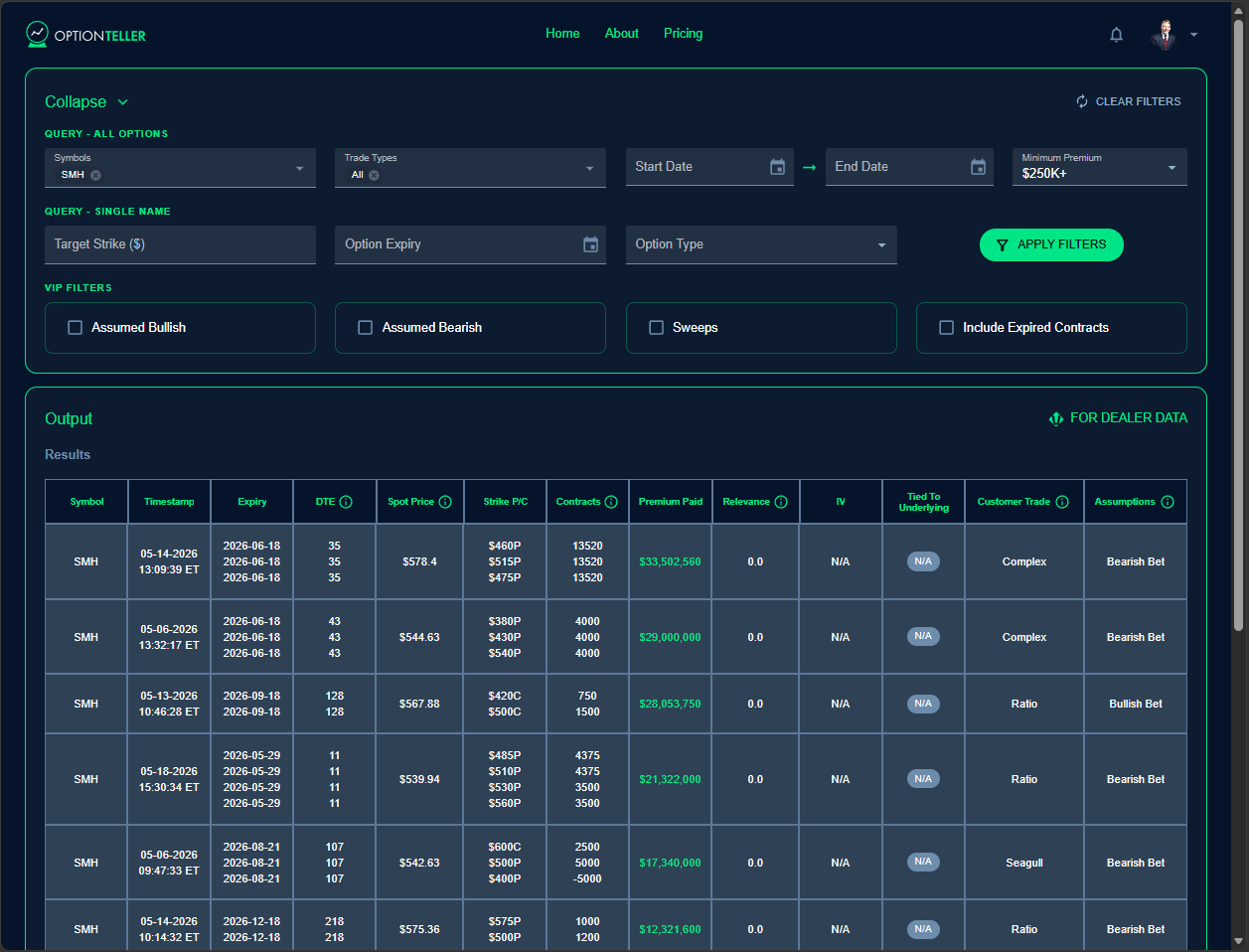
Task: Click the Option Expiry field
Action: click(470, 244)
